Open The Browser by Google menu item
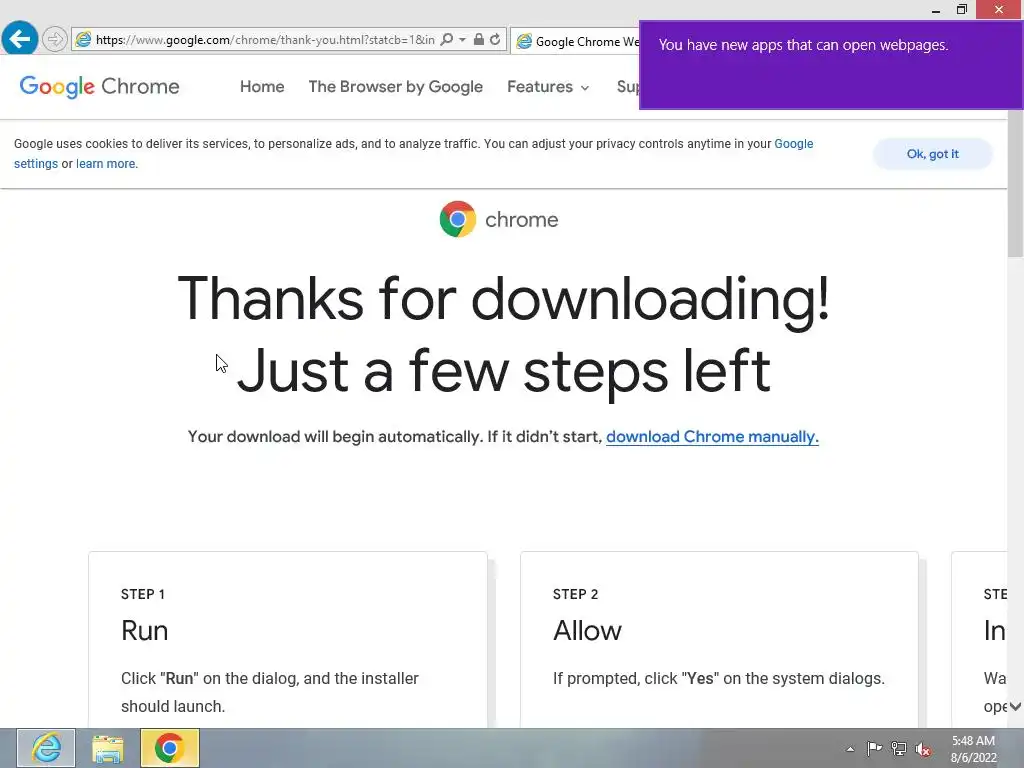Screen dimensions: 1024x768 396,87
